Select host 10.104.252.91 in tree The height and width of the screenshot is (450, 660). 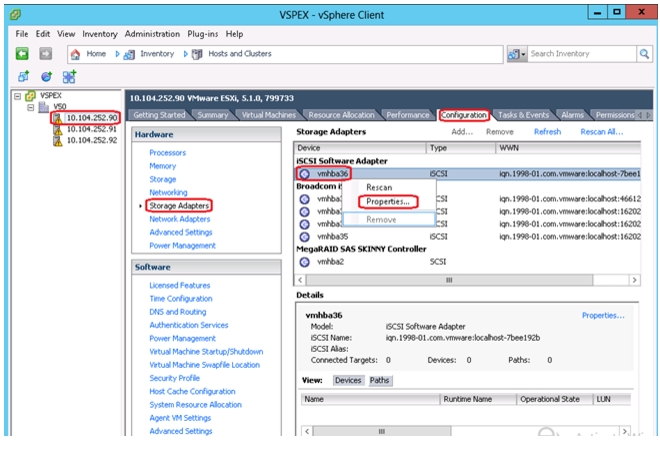click(x=92, y=129)
